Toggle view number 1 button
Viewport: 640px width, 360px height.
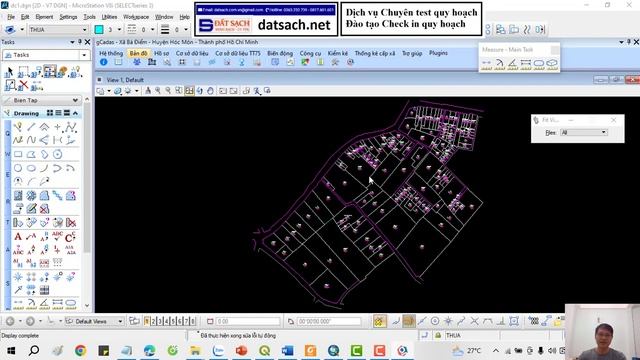[147, 322]
